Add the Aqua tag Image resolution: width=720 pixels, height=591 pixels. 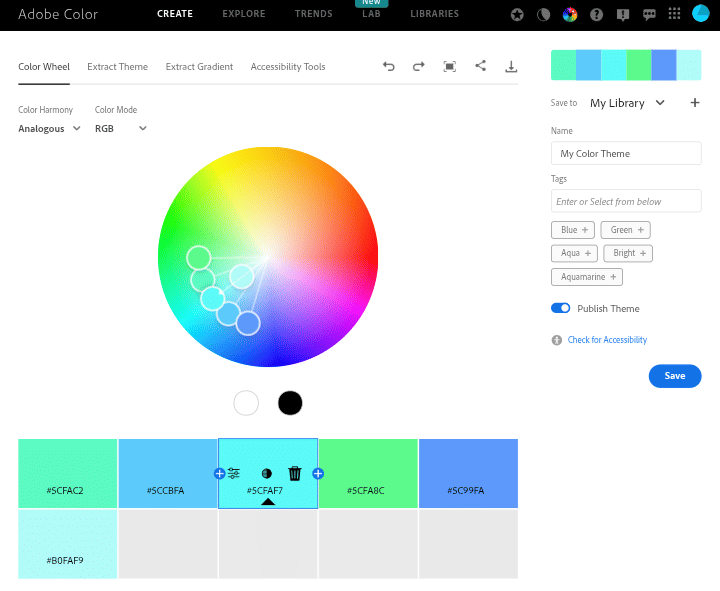pos(574,253)
